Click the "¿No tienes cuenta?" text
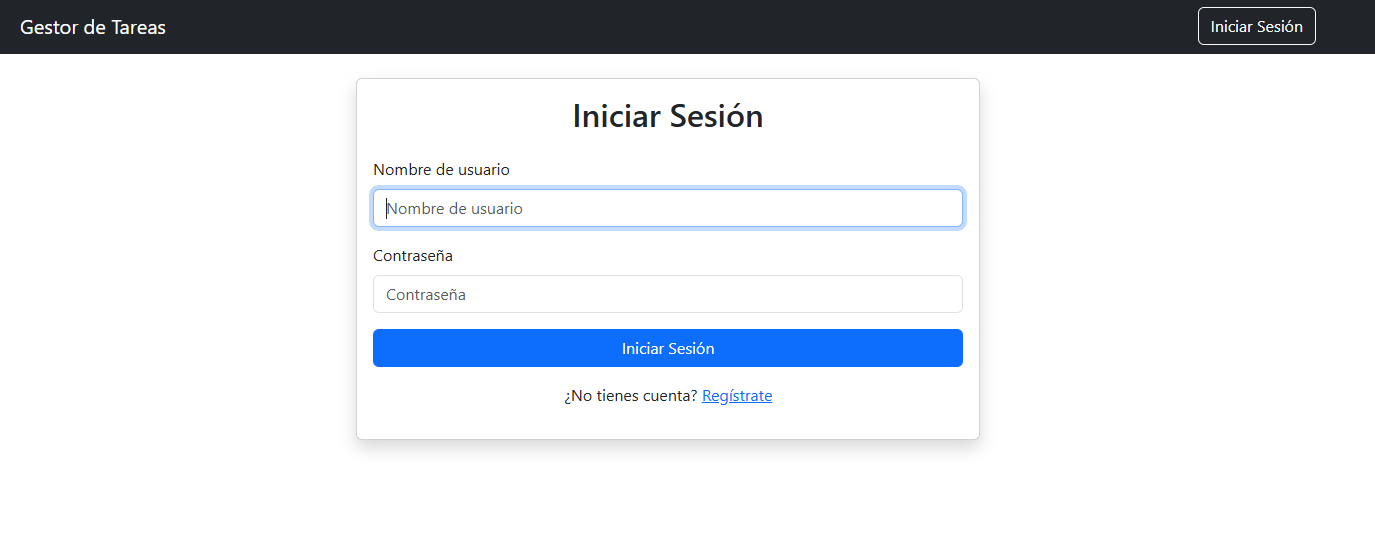Image resolution: width=1375 pixels, height=554 pixels. click(x=630, y=396)
